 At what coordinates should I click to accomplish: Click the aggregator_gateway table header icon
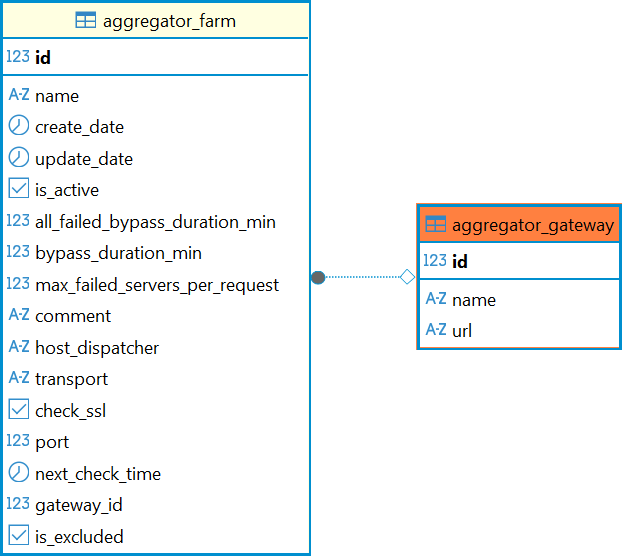click(435, 225)
